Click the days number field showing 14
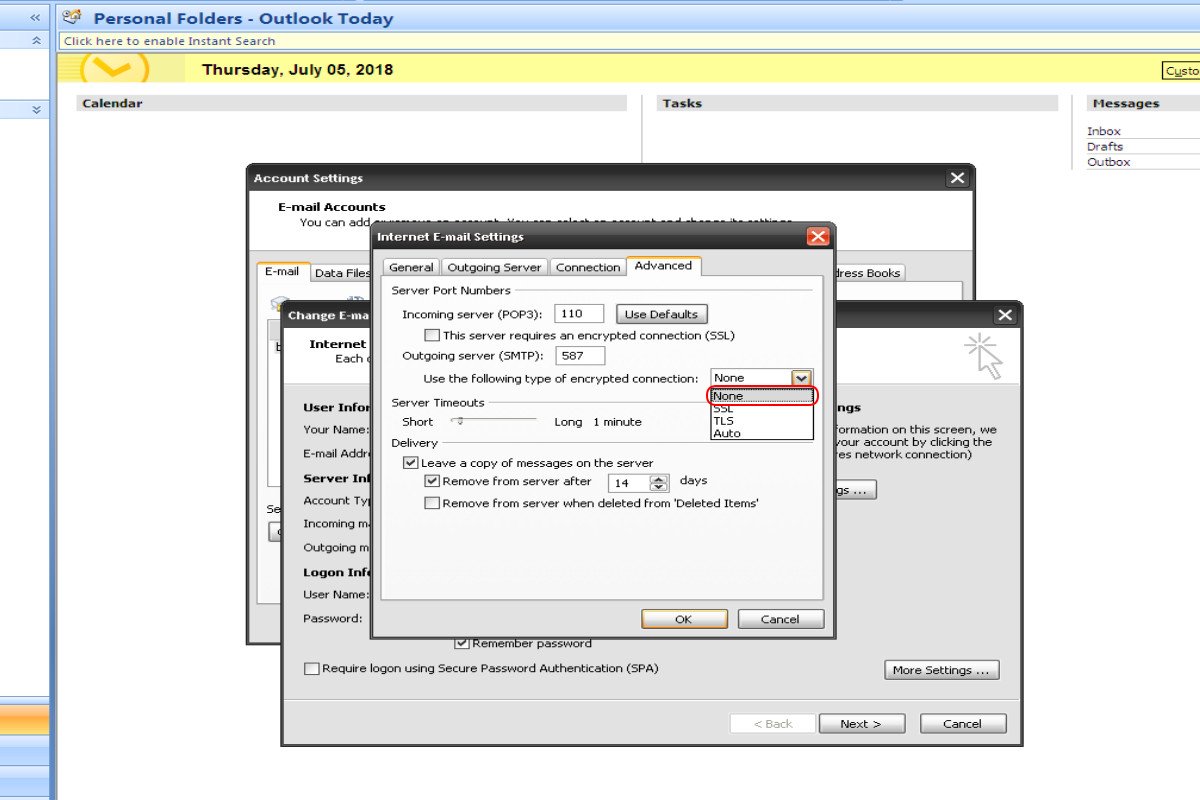1200x800 pixels. point(629,483)
